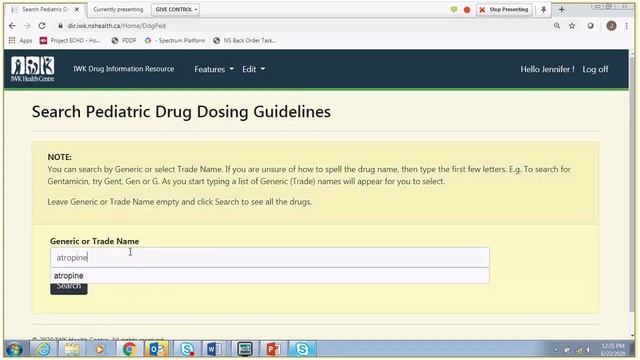Open PowerPoint from the taskbar
The width and height of the screenshot is (640, 360).
(x=273, y=349)
